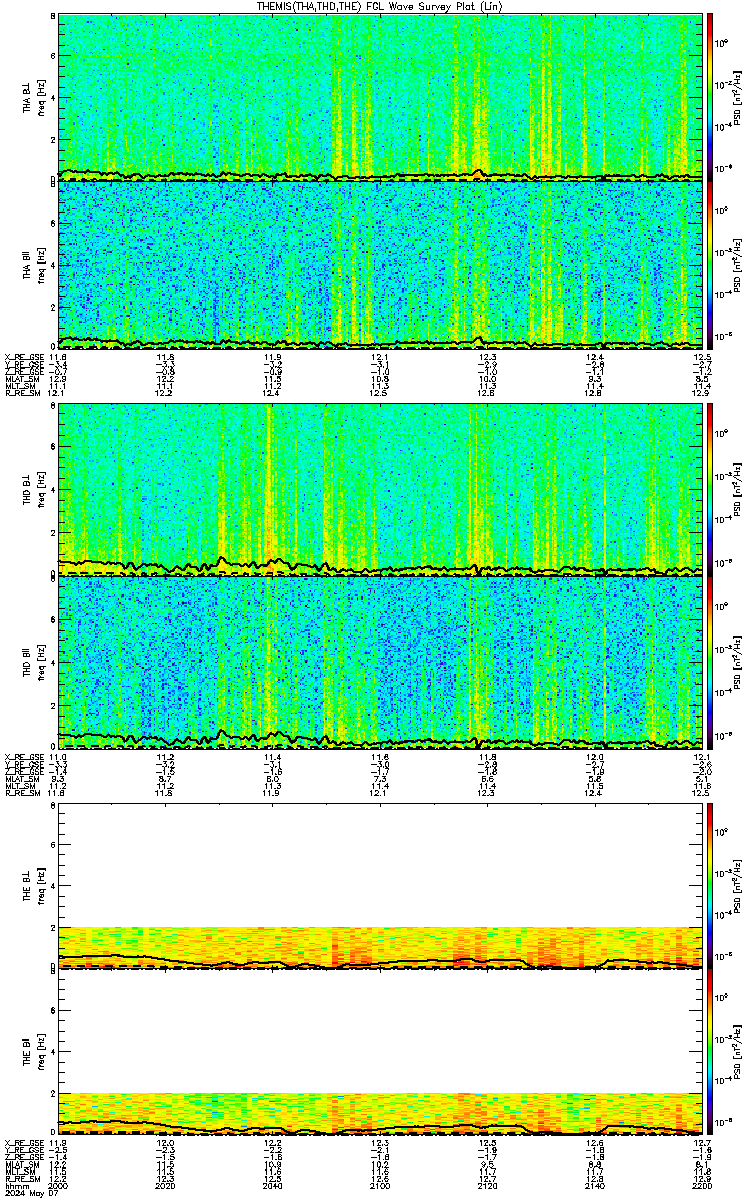Click the '2000' time tick label
This screenshot has width=750, height=1200.
[59, 1186]
